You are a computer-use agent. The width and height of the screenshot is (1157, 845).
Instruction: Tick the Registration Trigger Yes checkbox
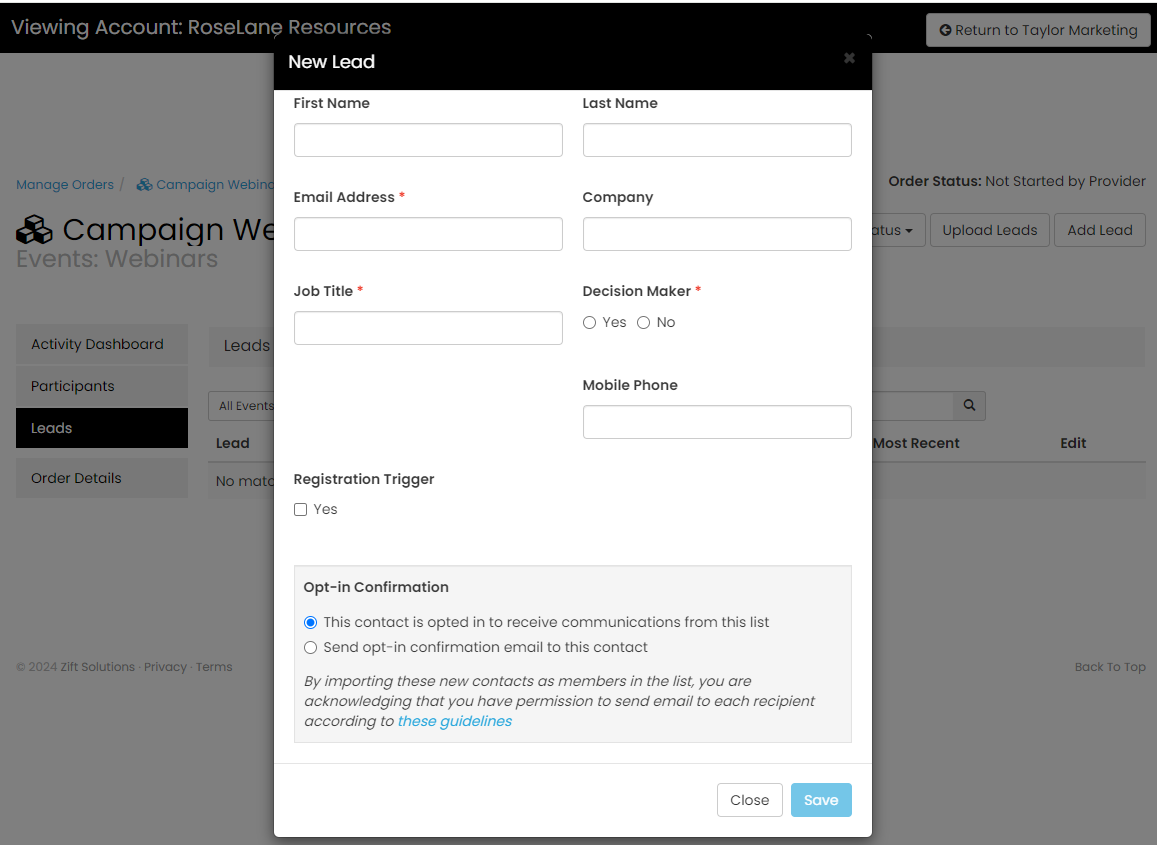(x=300, y=509)
